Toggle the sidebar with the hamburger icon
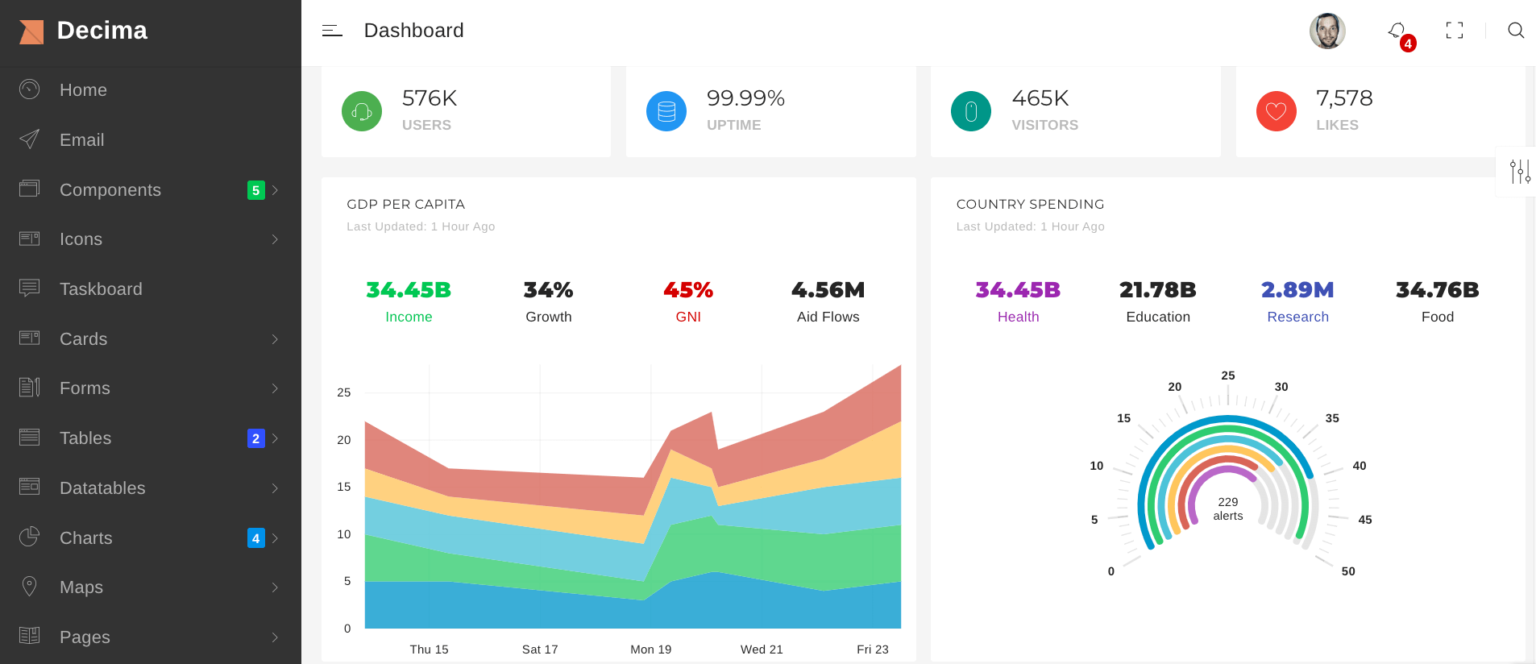This screenshot has height=664, width=1536. [x=331, y=30]
